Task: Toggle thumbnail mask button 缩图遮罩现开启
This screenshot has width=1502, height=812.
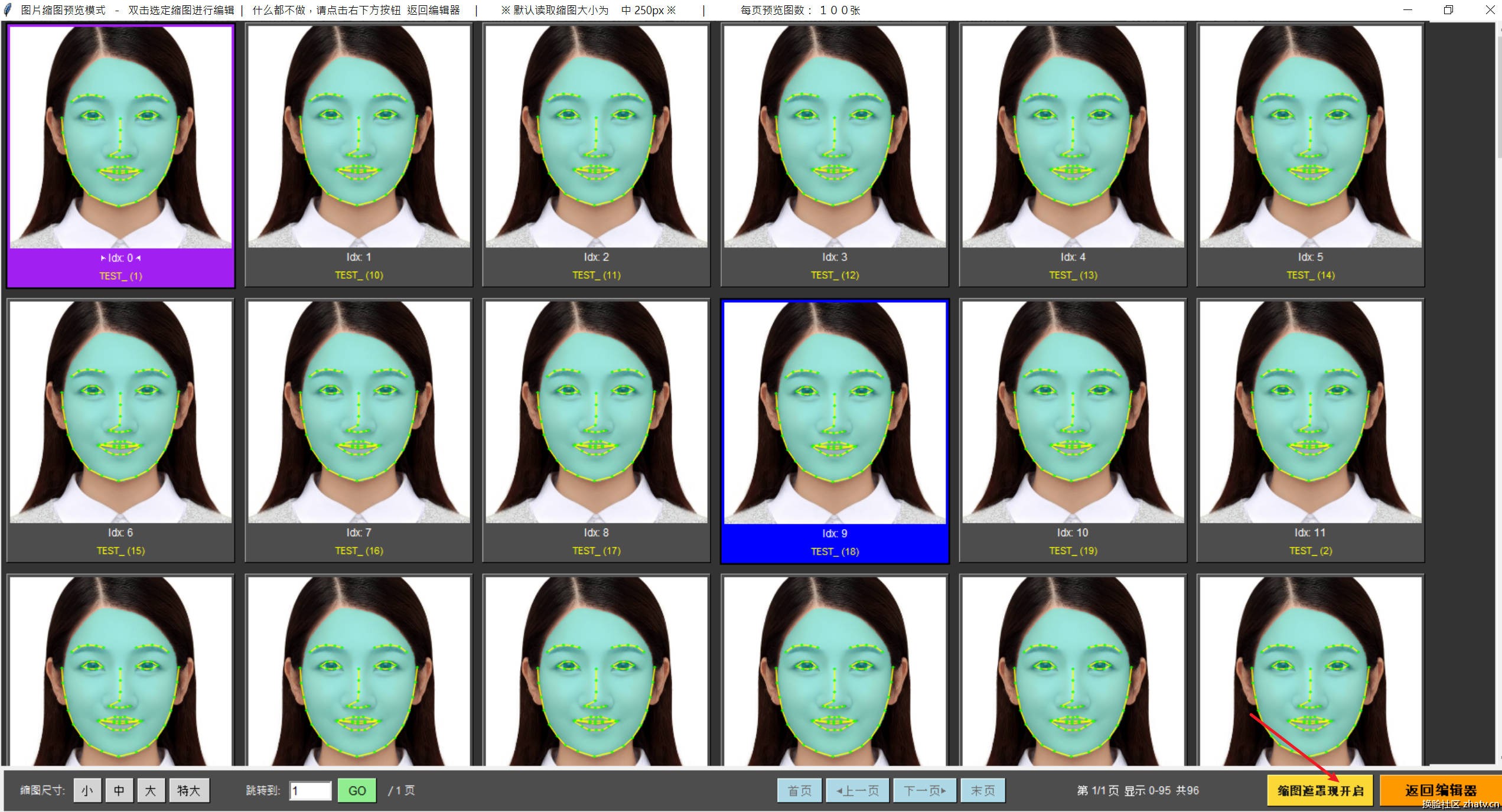Action: (1320, 791)
